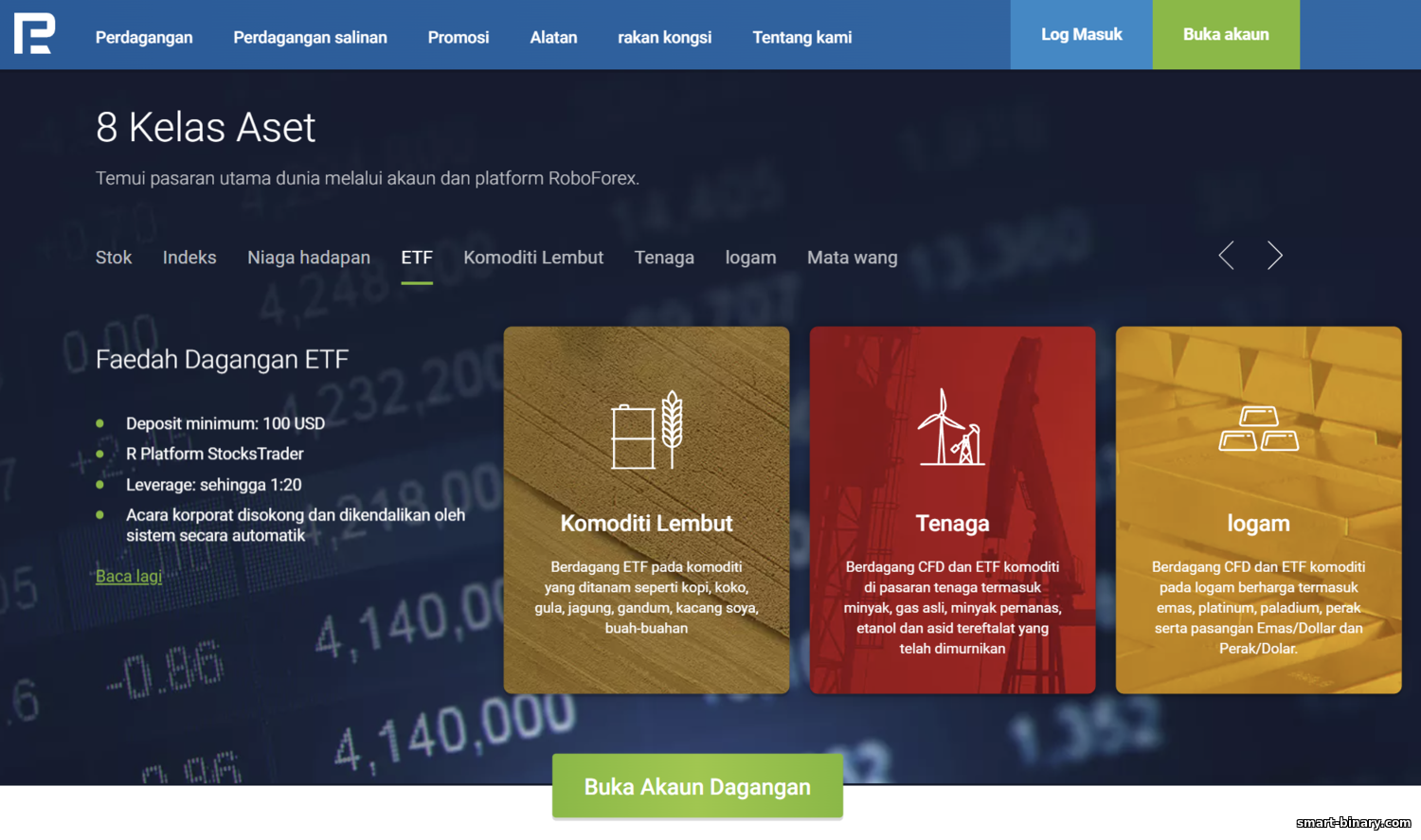1421x840 pixels.
Task: Select the Mata wang tab
Action: (852, 258)
